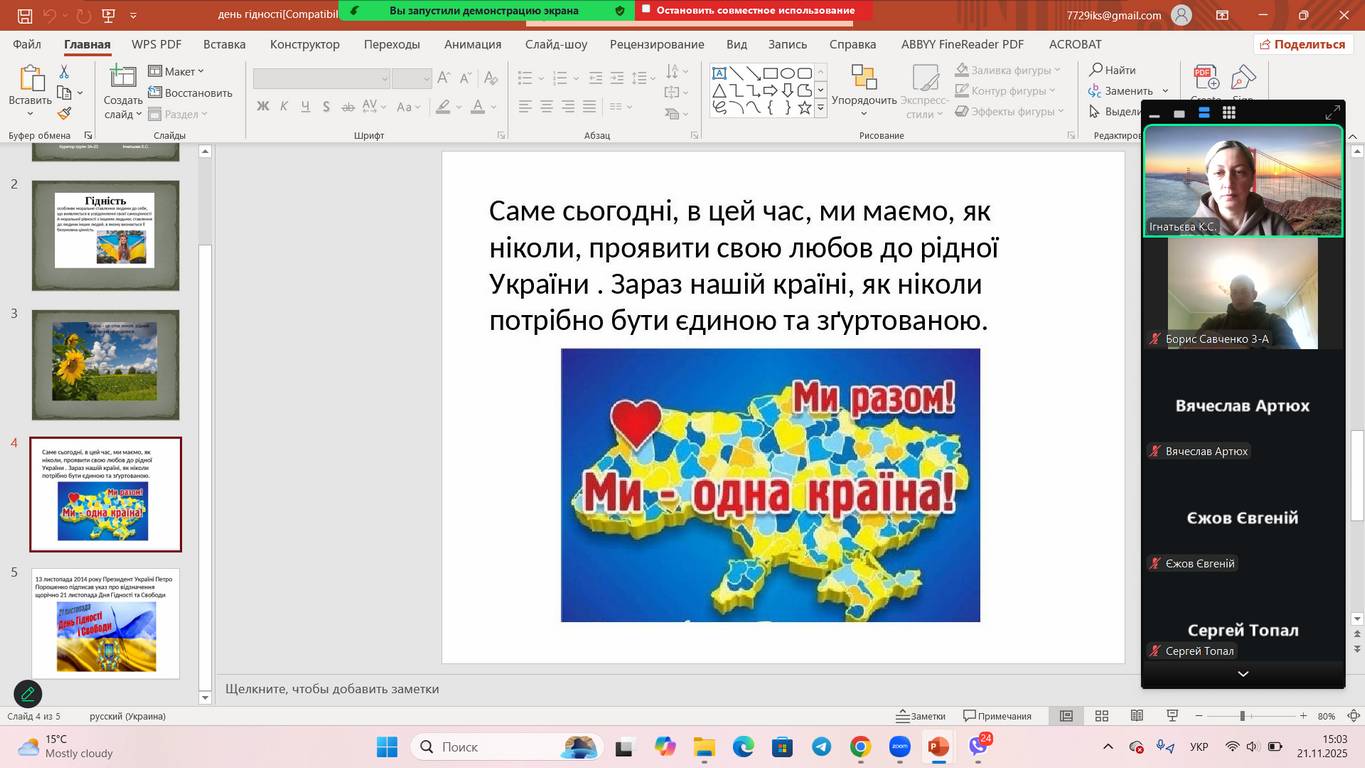Click the Cut scissors icon
The width and height of the screenshot is (1365, 768).
pos(64,72)
